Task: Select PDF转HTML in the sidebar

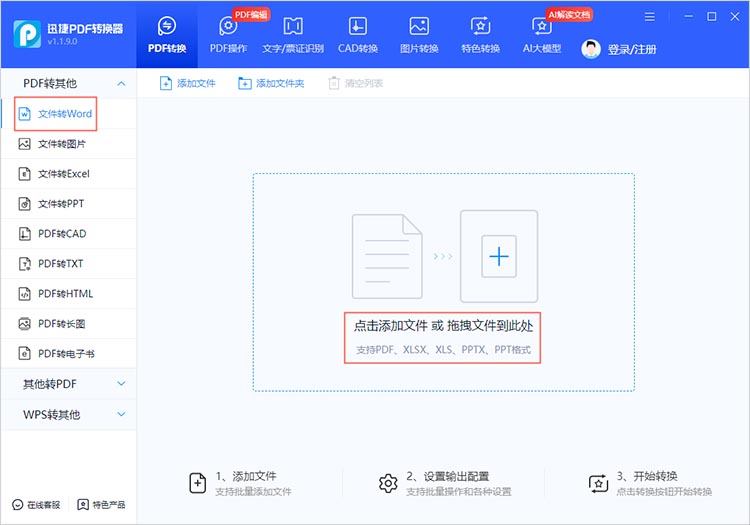Action: (68, 294)
